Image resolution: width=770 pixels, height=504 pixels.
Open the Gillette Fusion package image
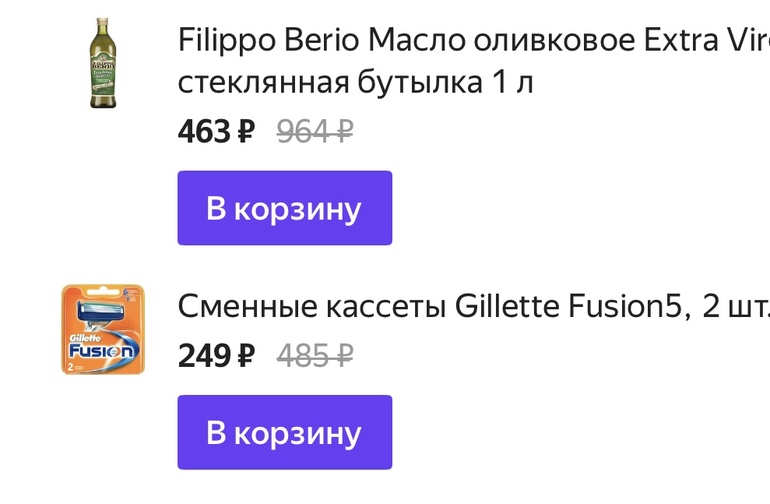(x=103, y=329)
